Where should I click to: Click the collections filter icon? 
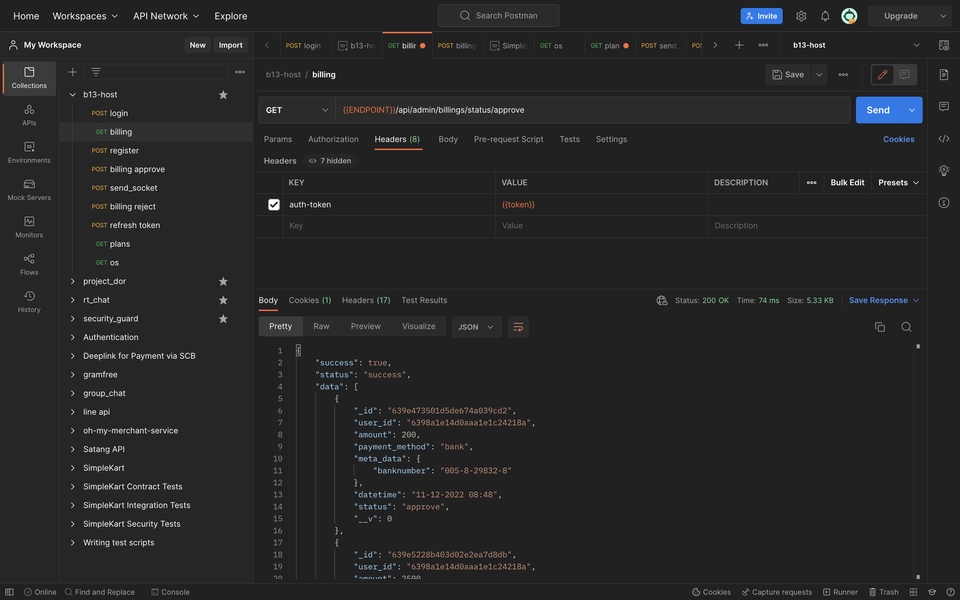click(x=96, y=72)
